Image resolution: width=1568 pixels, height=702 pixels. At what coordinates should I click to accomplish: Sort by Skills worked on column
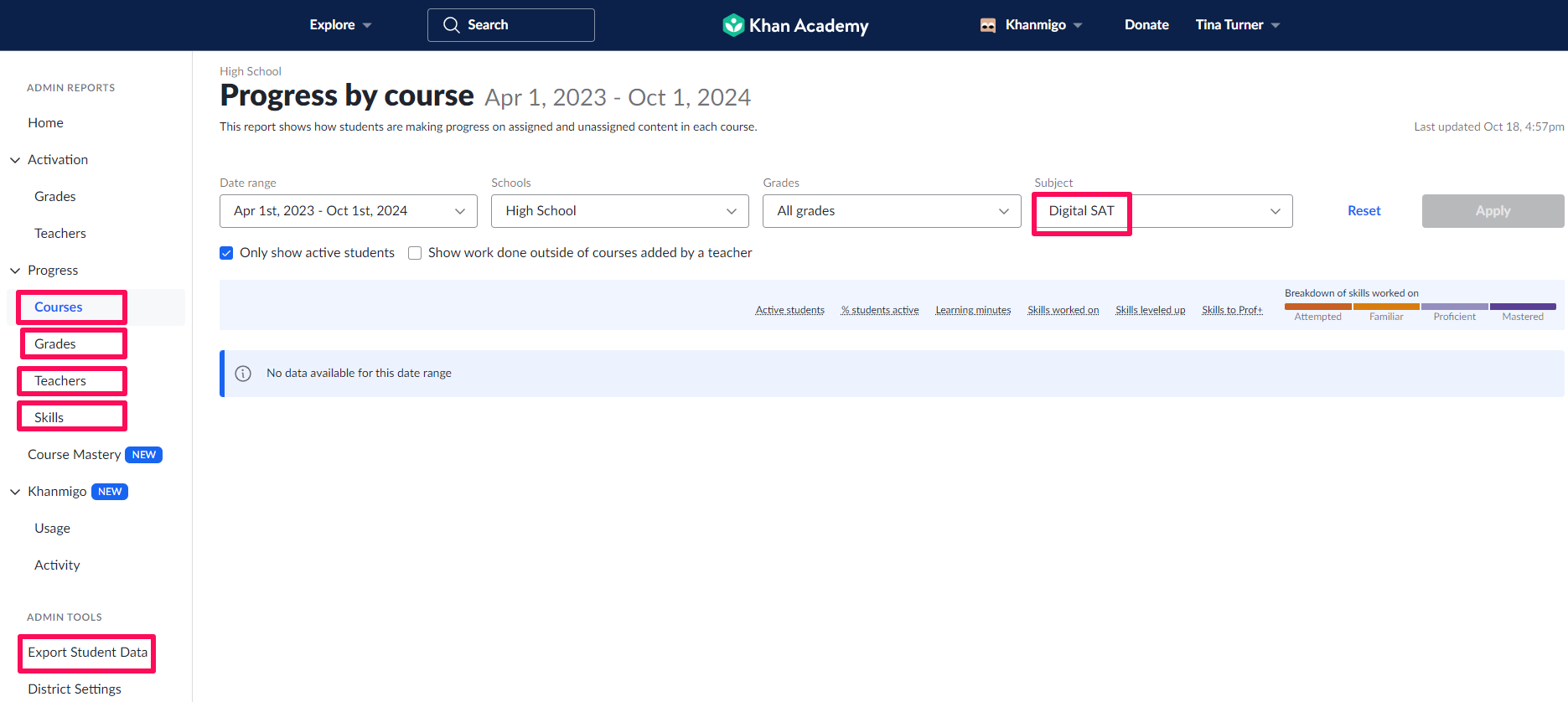(x=1063, y=310)
